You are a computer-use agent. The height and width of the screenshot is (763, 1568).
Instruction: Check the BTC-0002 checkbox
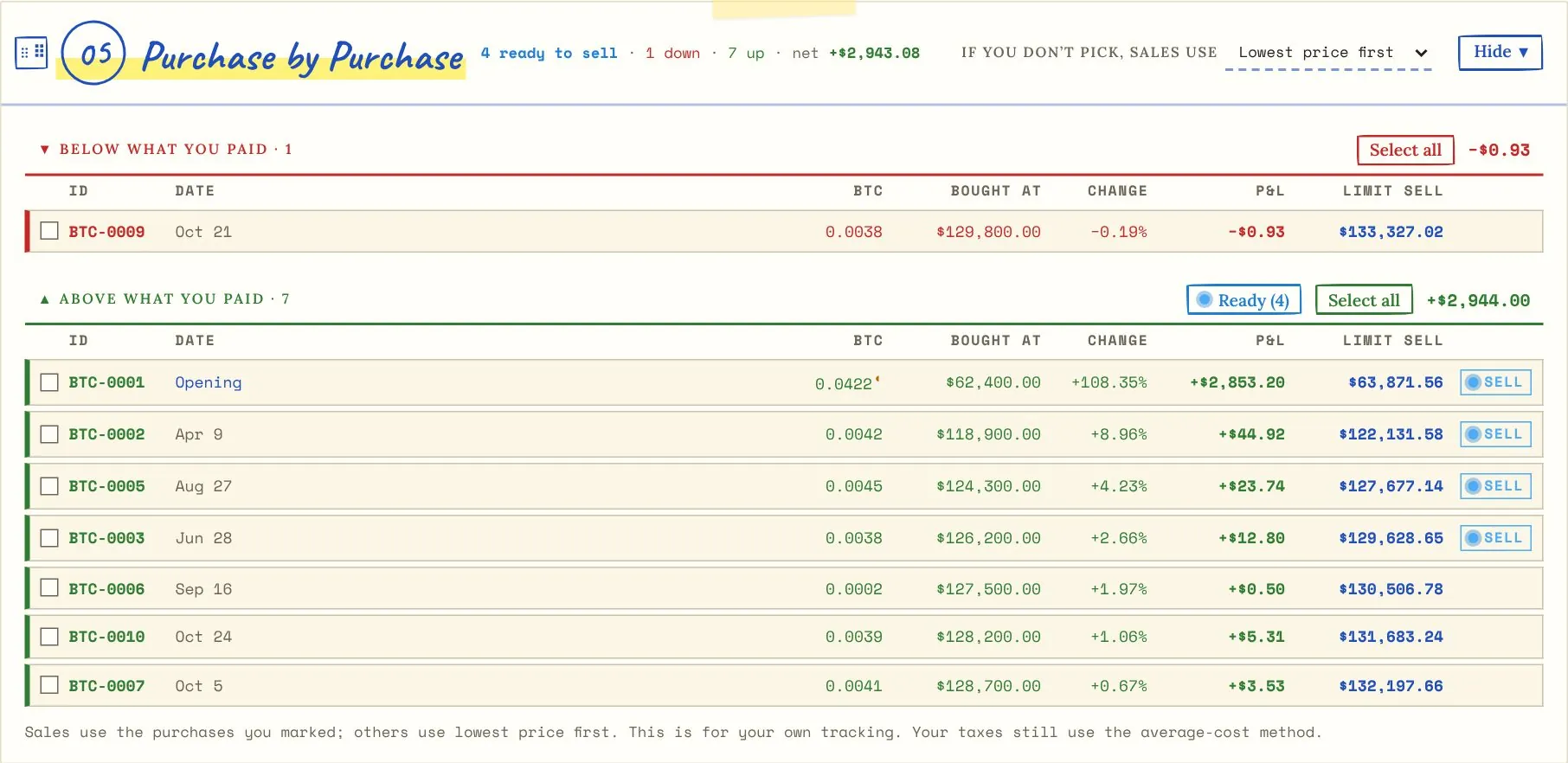(x=49, y=434)
